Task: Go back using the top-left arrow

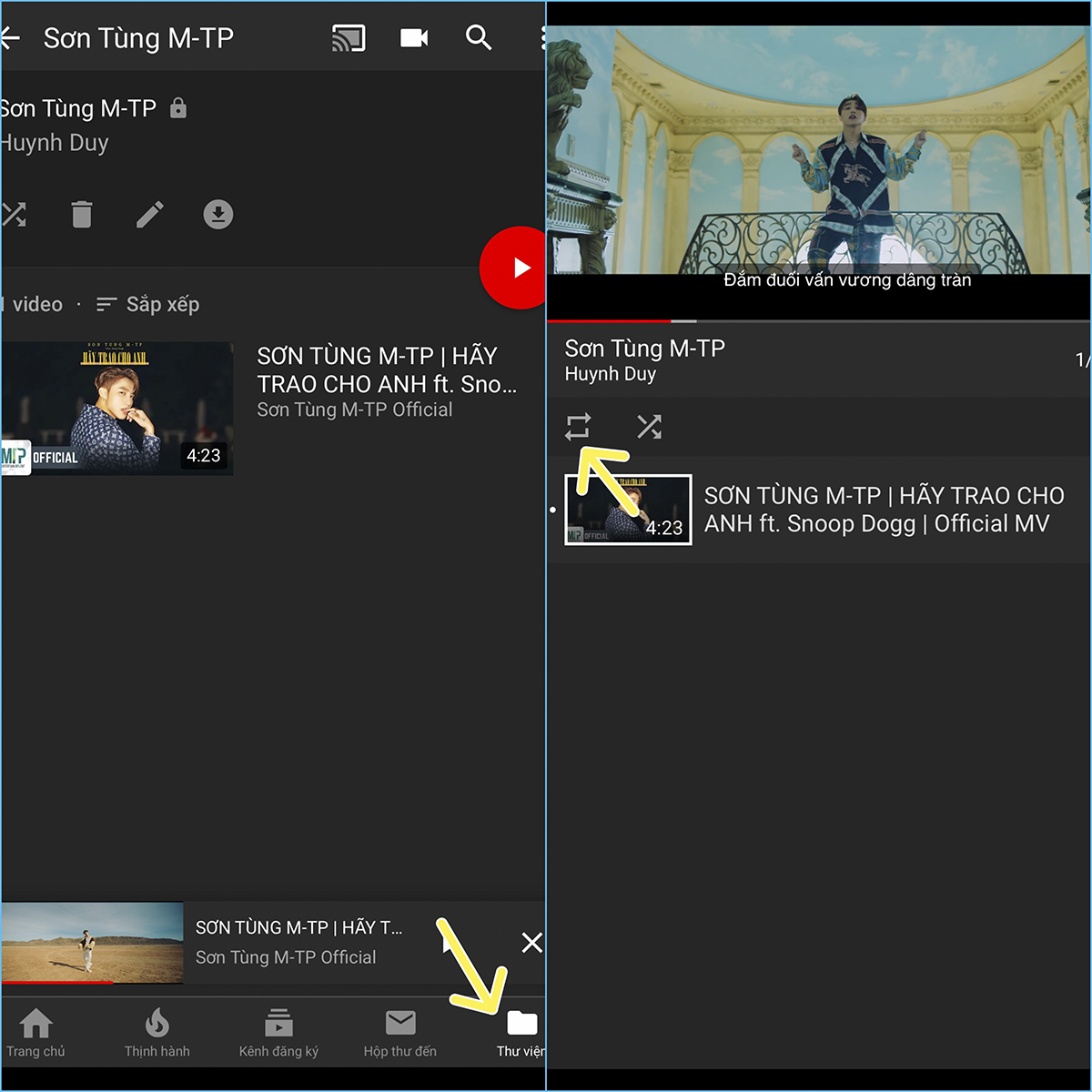Action: [x=10, y=37]
